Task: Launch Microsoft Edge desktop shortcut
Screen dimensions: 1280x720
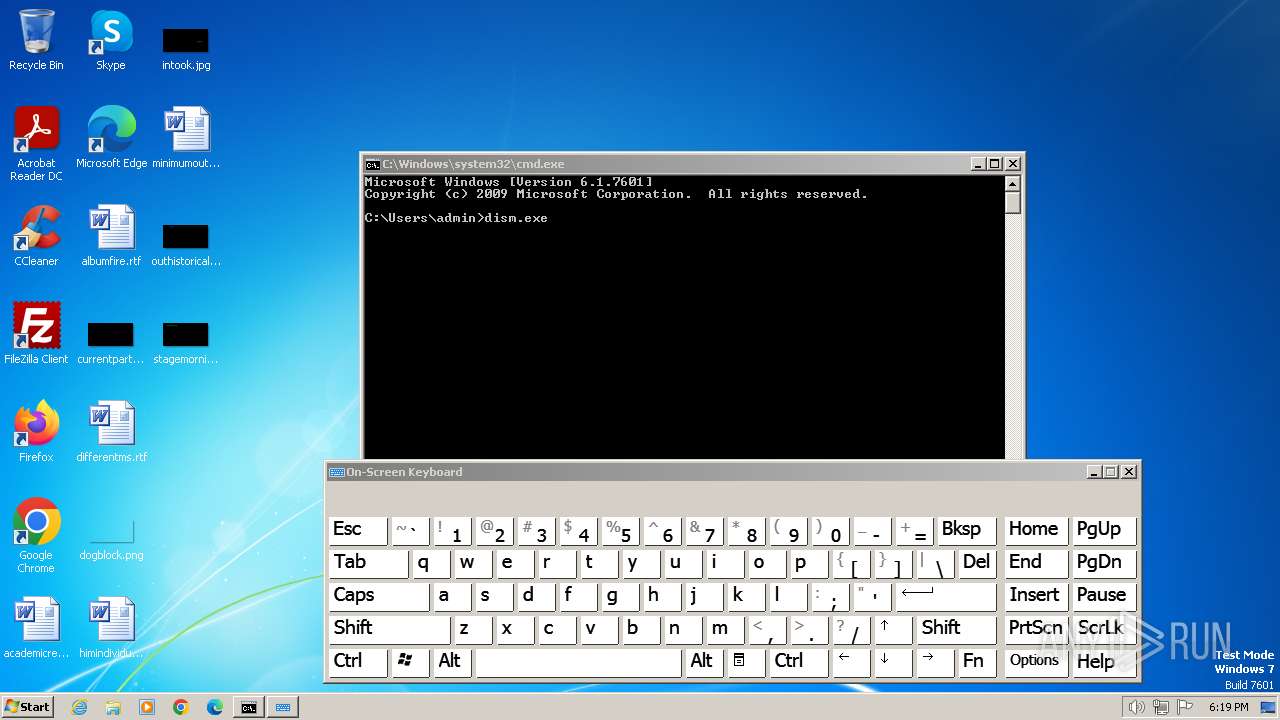Action: (x=111, y=137)
